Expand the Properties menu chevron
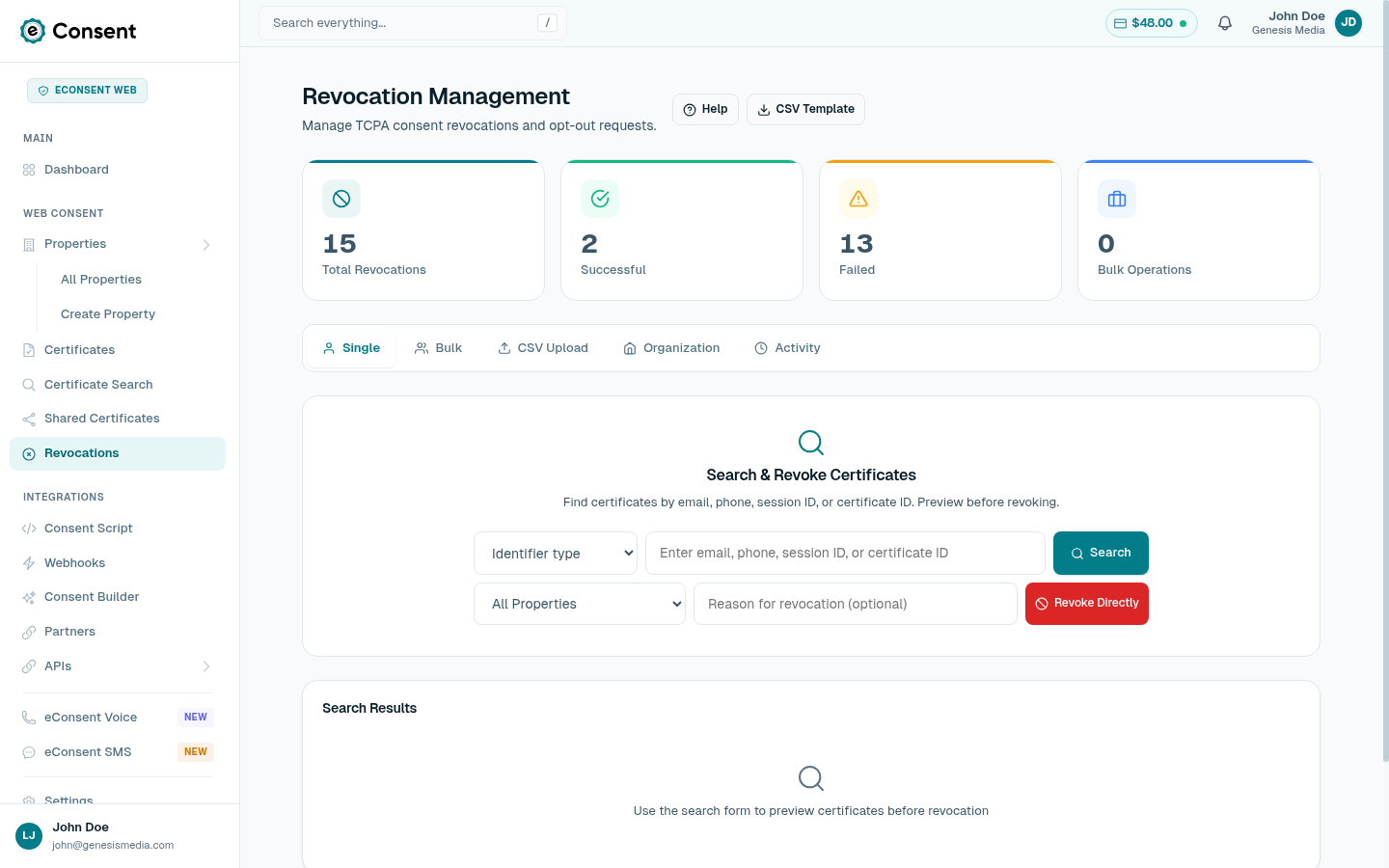The height and width of the screenshot is (868, 1389). point(206,245)
